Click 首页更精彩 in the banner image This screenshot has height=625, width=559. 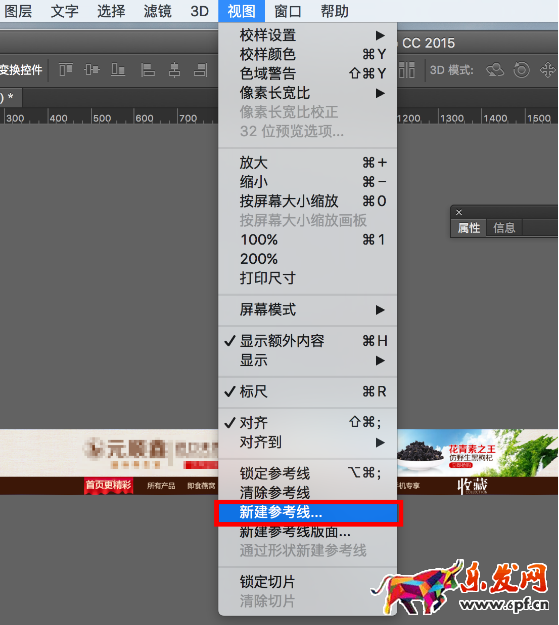108,485
